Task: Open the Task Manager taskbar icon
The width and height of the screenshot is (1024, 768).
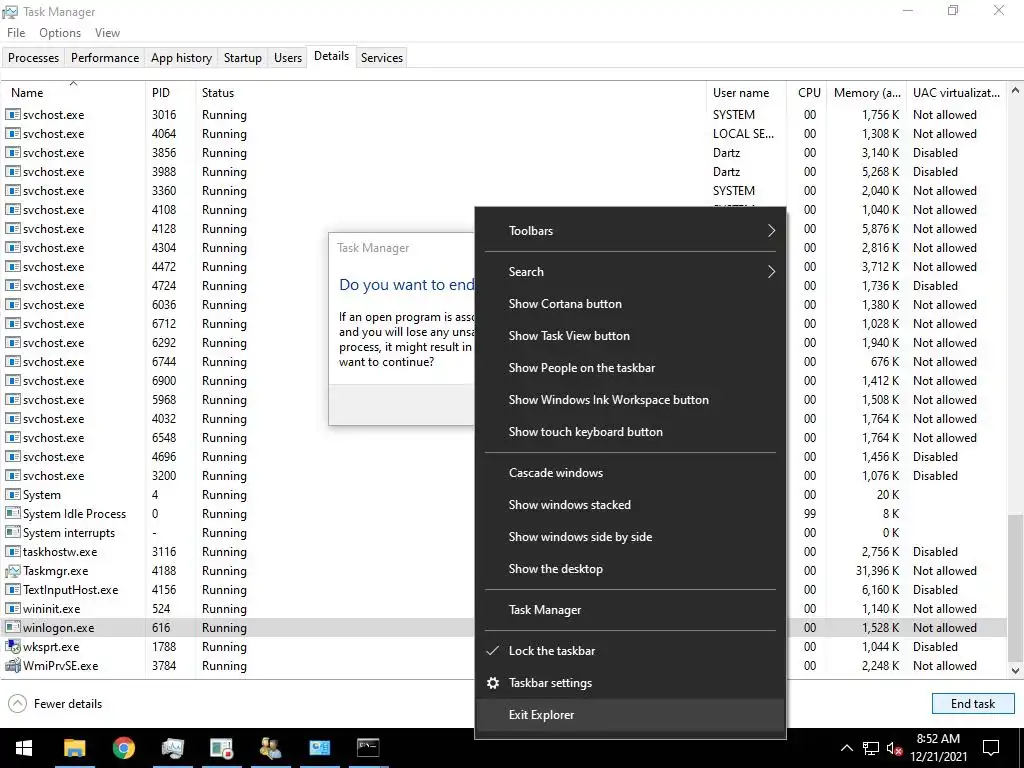Action: [x=172, y=748]
